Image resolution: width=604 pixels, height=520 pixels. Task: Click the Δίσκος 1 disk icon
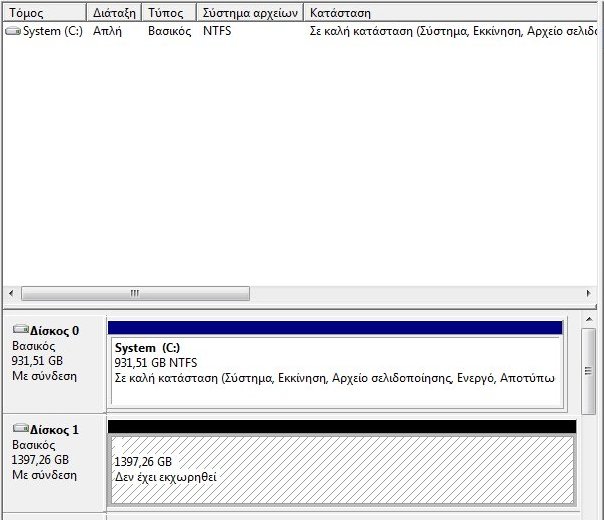[x=21, y=428]
